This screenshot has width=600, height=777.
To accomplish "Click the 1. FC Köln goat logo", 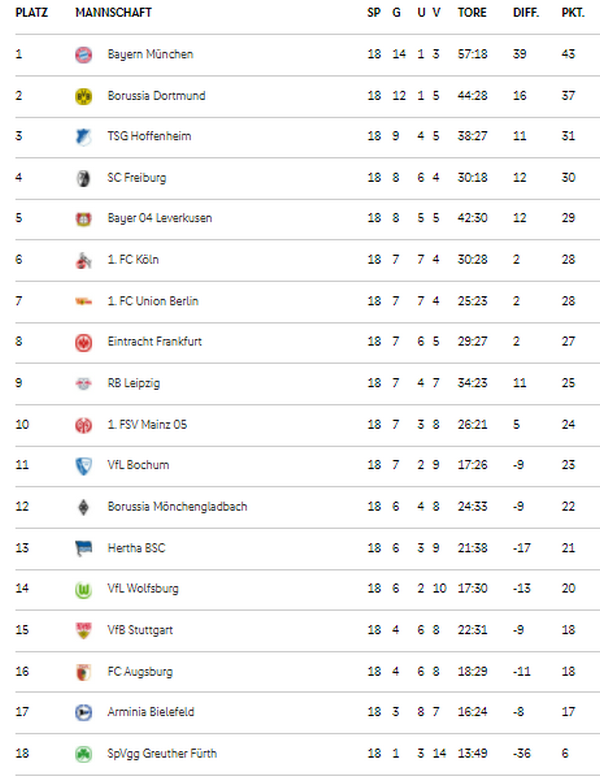I will point(83,260).
